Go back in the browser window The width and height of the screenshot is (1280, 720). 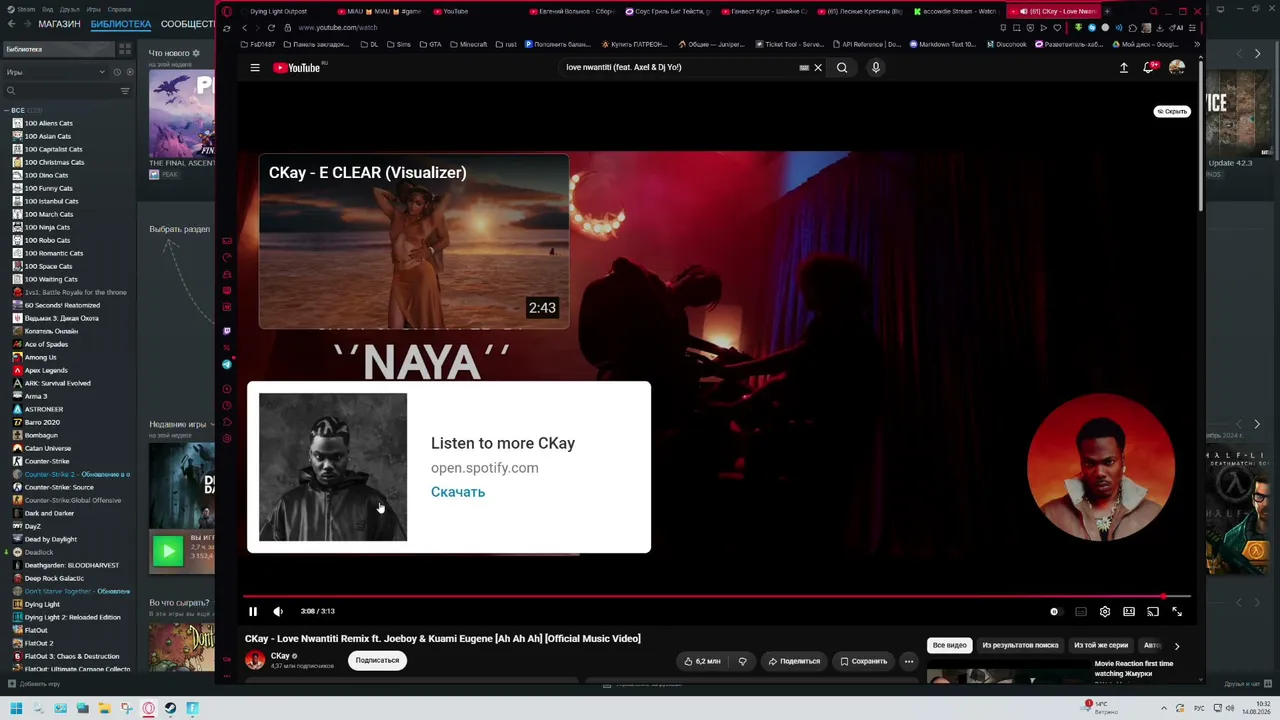tap(244, 28)
